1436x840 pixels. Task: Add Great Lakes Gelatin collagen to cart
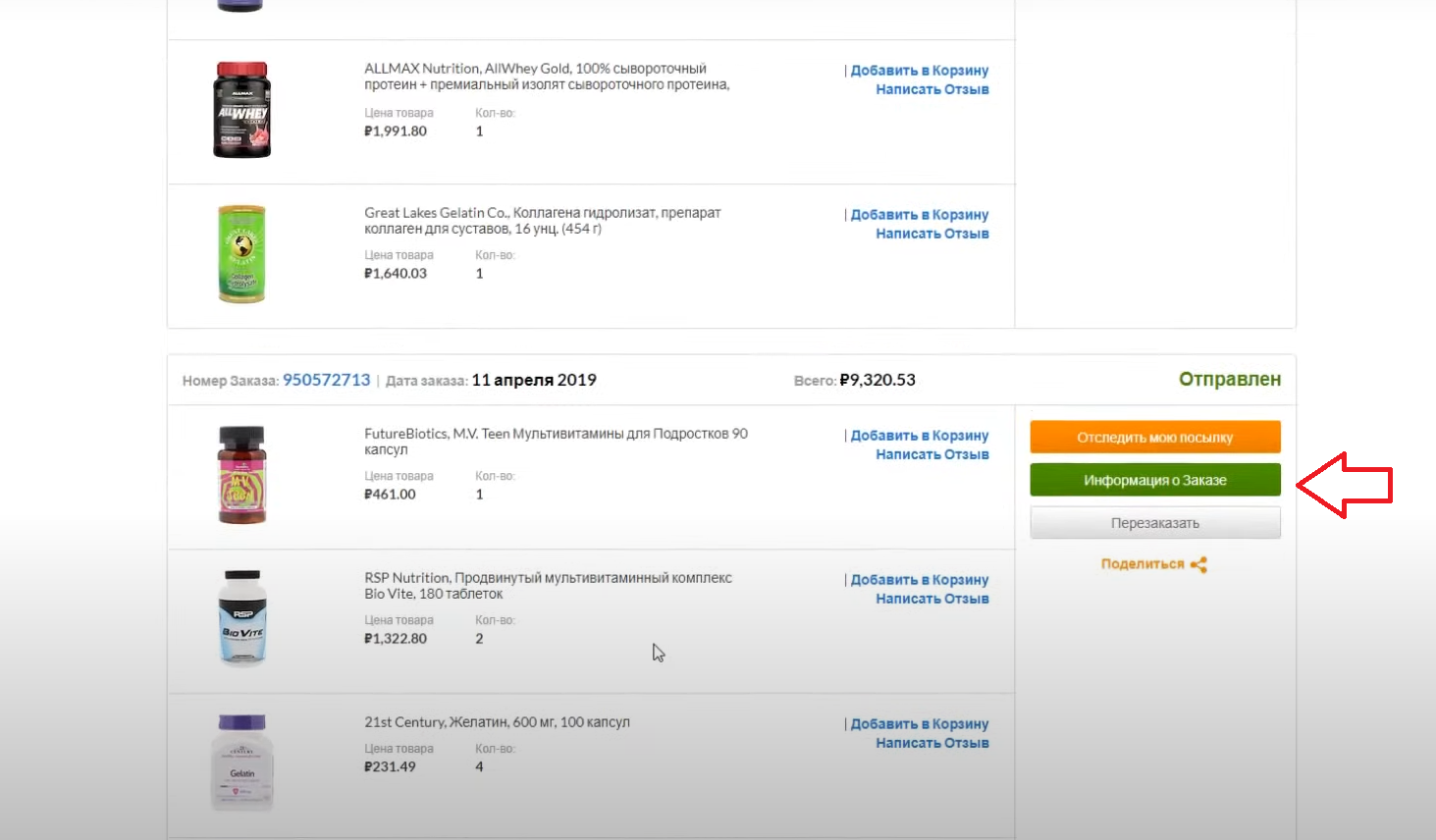(920, 215)
